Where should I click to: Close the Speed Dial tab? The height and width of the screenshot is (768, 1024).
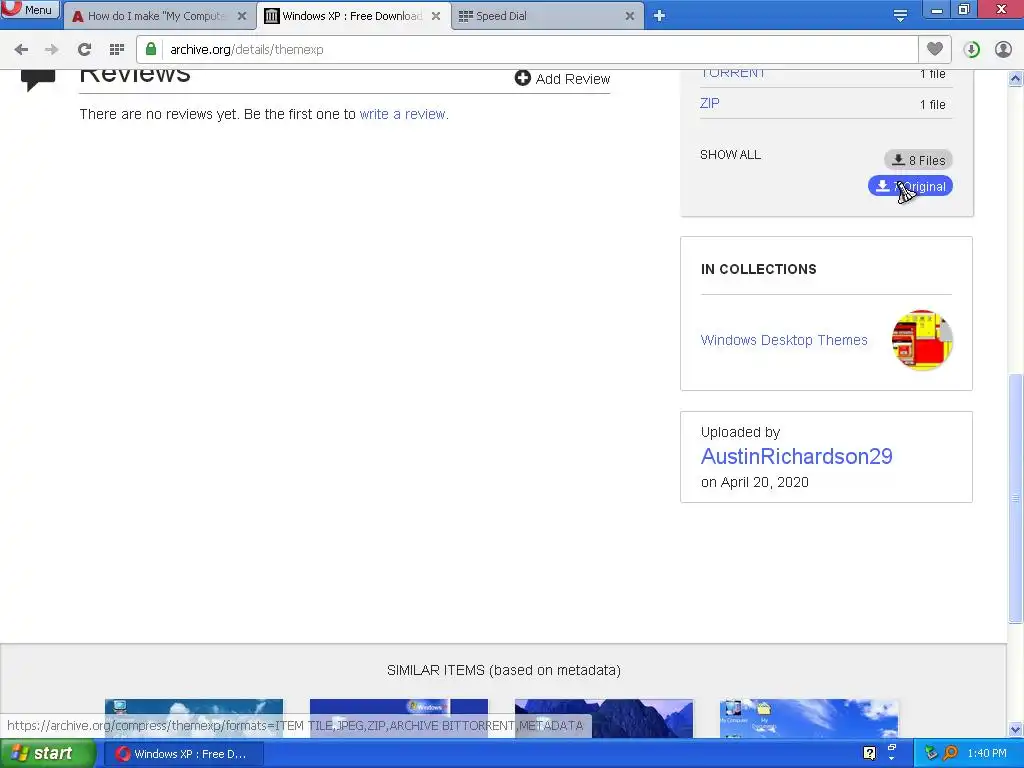pyautogui.click(x=630, y=16)
